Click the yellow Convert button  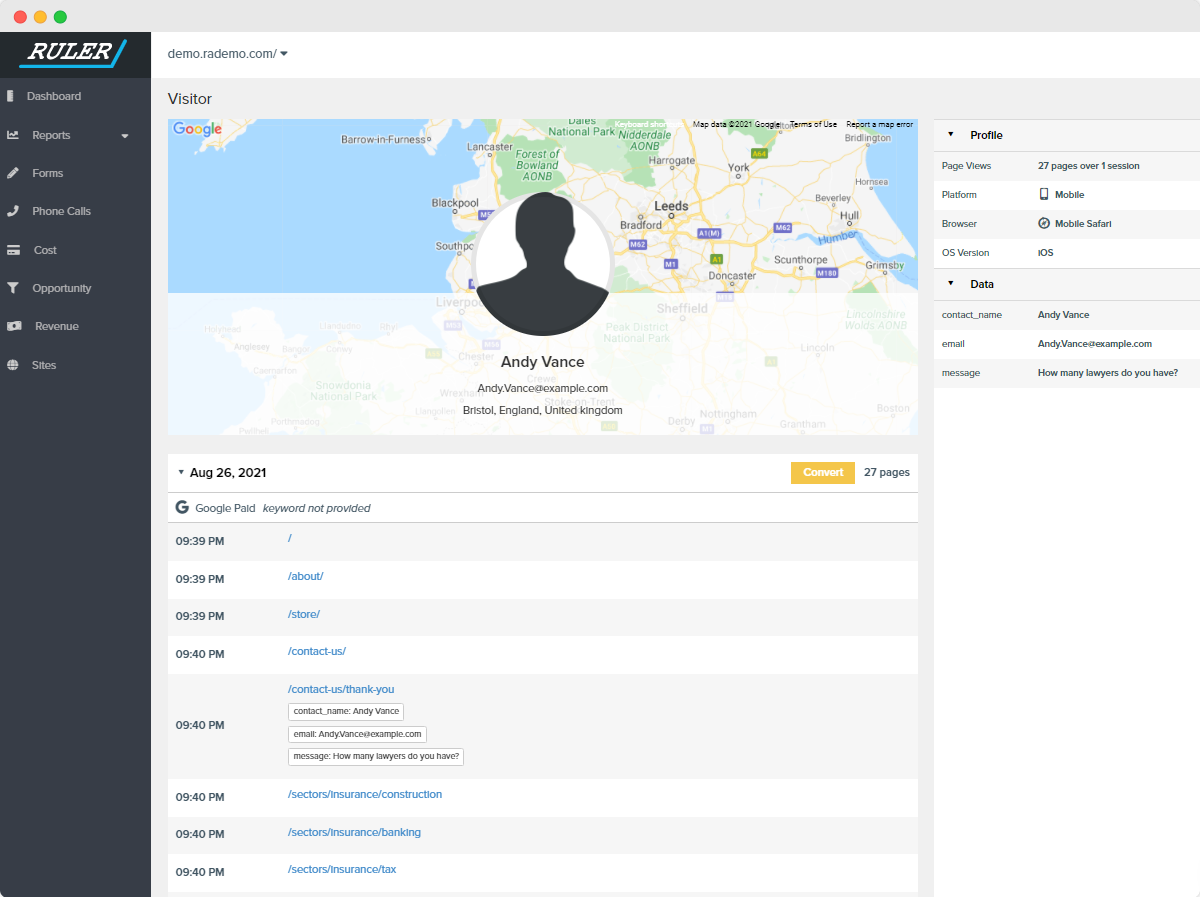(x=823, y=472)
